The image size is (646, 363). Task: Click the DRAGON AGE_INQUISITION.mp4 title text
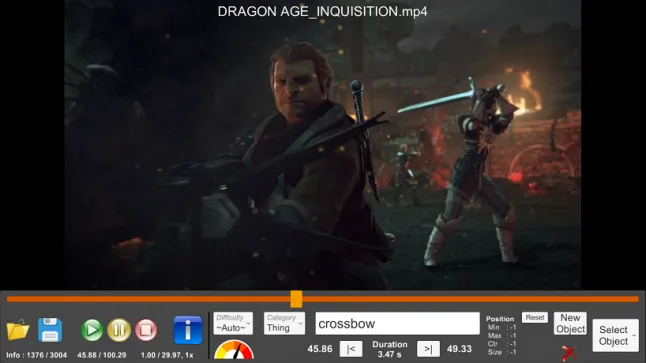tap(322, 12)
